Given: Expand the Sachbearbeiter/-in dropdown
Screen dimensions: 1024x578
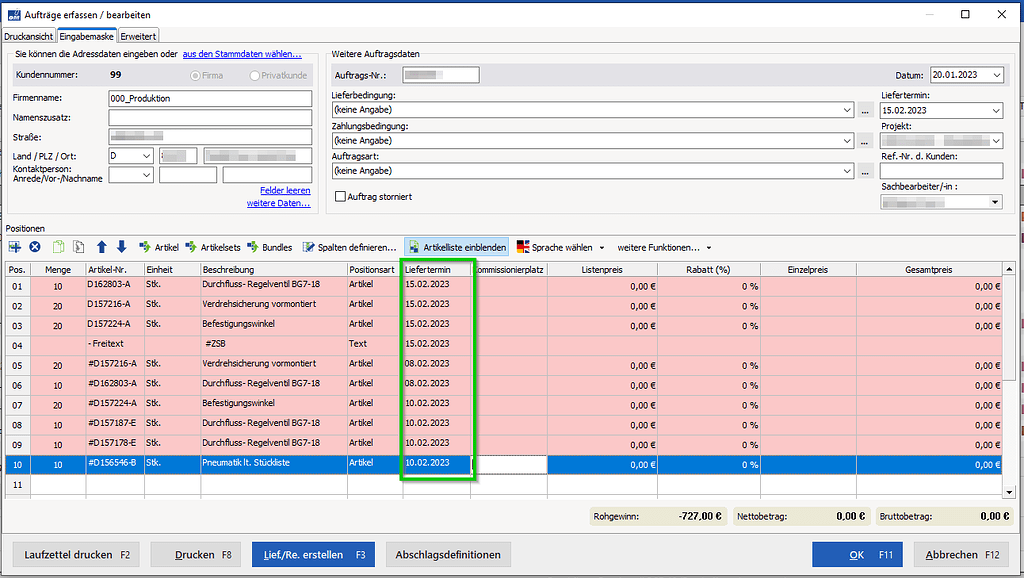Looking at the screenshot, I should tap(995, 202).
